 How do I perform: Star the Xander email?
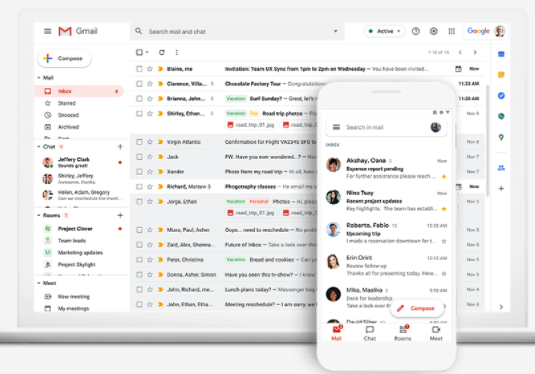(x=150, y=172)
